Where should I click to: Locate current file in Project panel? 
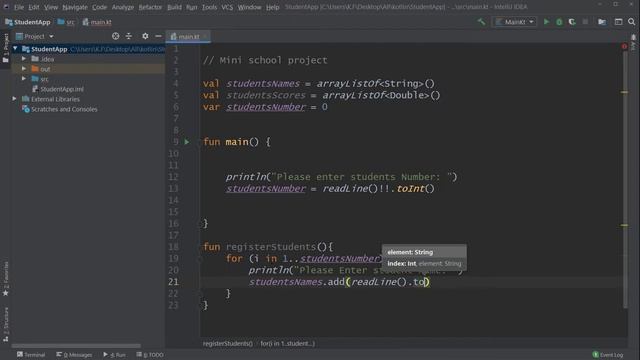(x=116, y=36)
